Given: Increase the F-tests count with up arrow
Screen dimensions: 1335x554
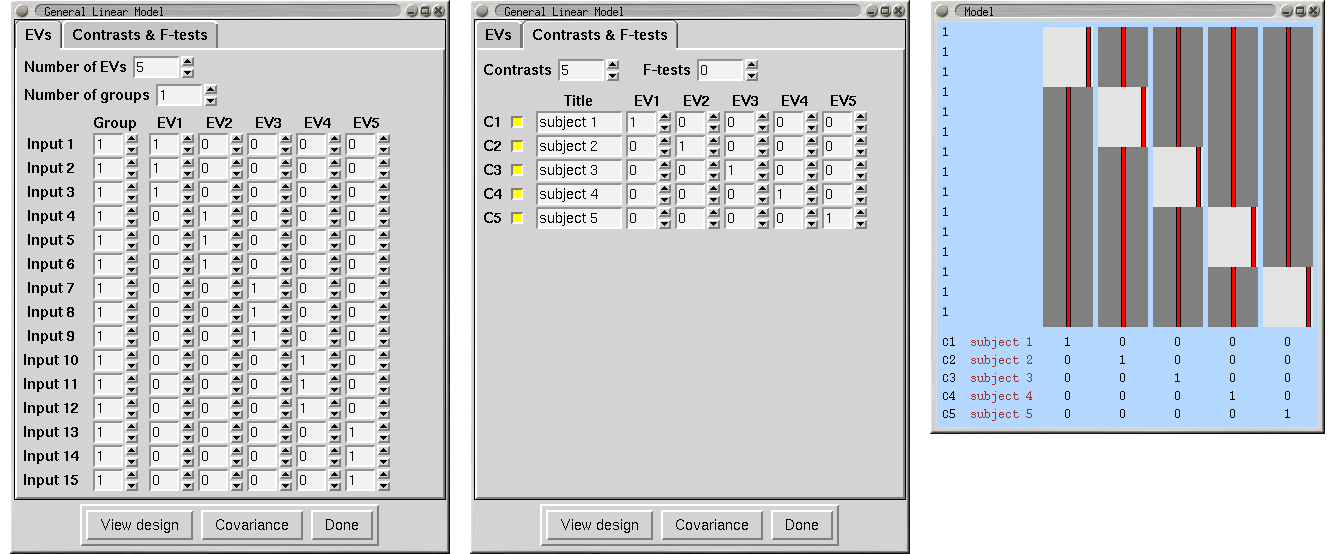Looking at the screenshot, I should click(752, 65).
